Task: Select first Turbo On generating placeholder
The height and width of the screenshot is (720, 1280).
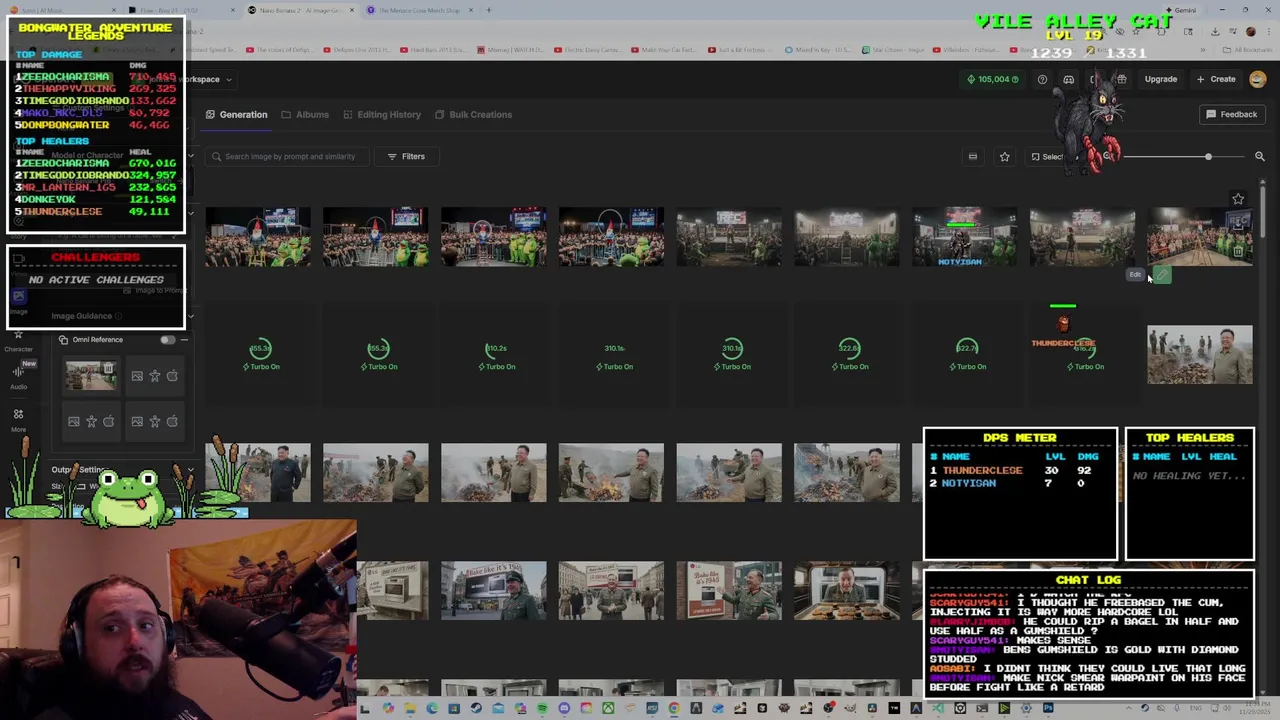Action: pos(260,354)
